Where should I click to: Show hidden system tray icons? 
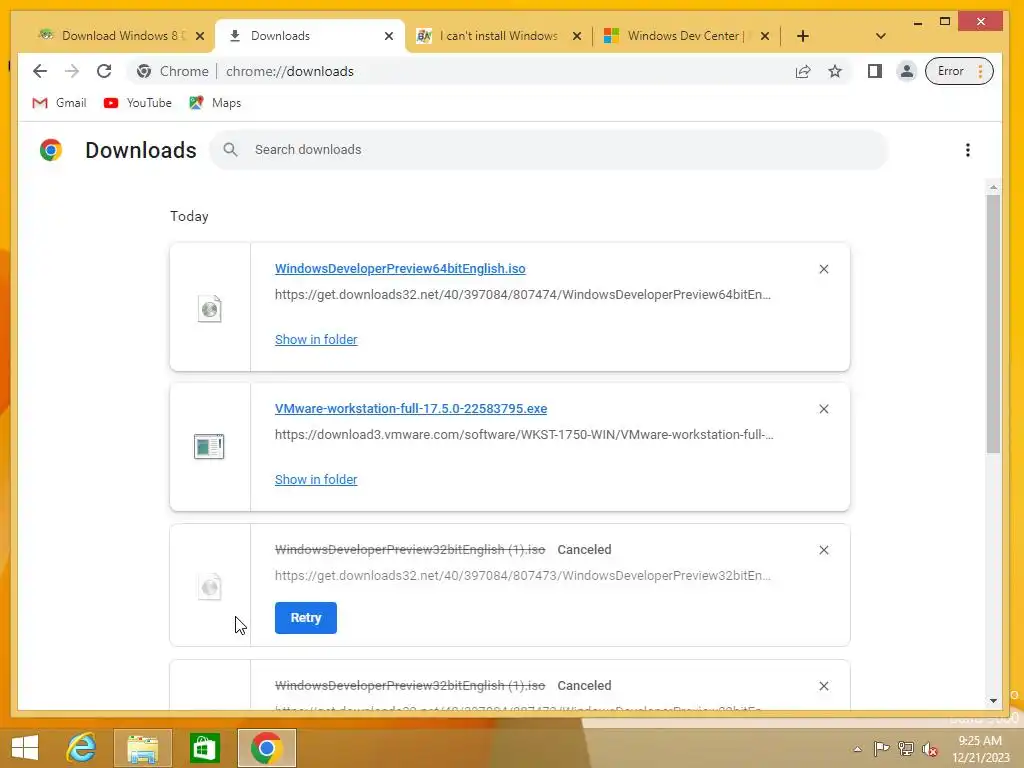[x=857, y=749]
